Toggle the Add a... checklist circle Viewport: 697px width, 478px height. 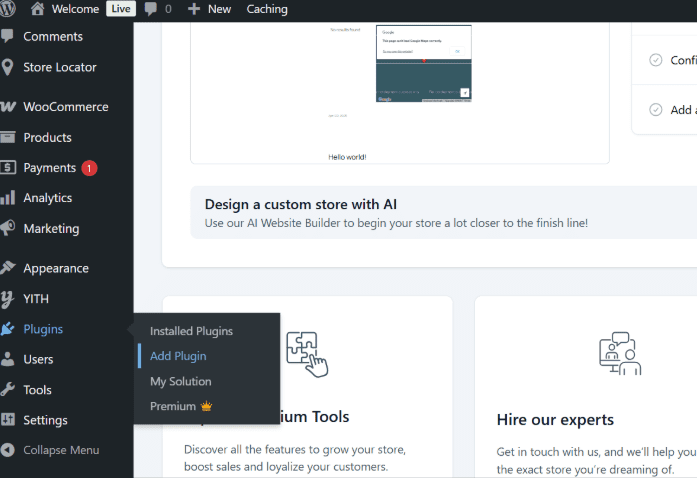[x=656, y=109]
